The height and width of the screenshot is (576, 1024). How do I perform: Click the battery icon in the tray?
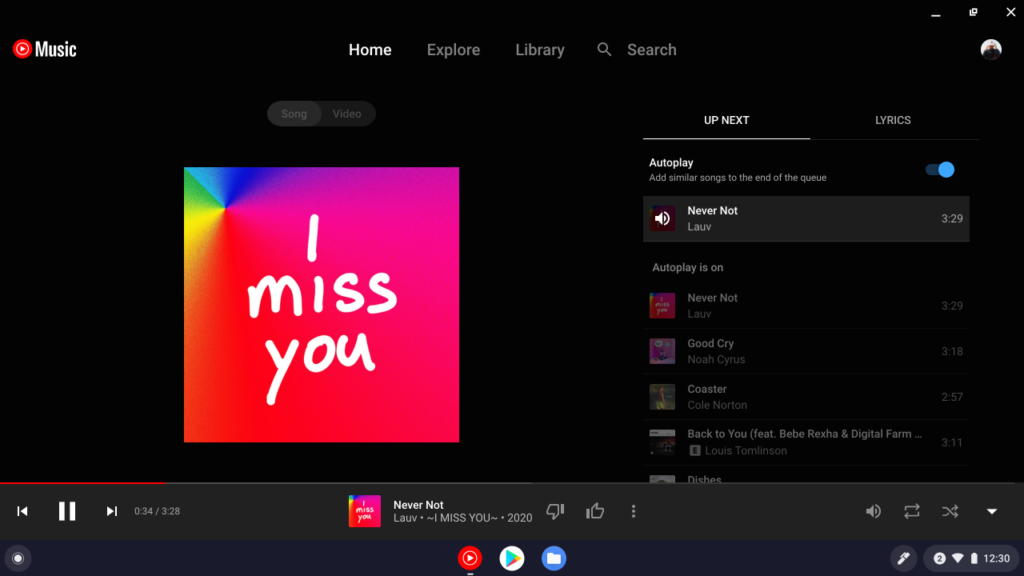[x=974, y=558]
